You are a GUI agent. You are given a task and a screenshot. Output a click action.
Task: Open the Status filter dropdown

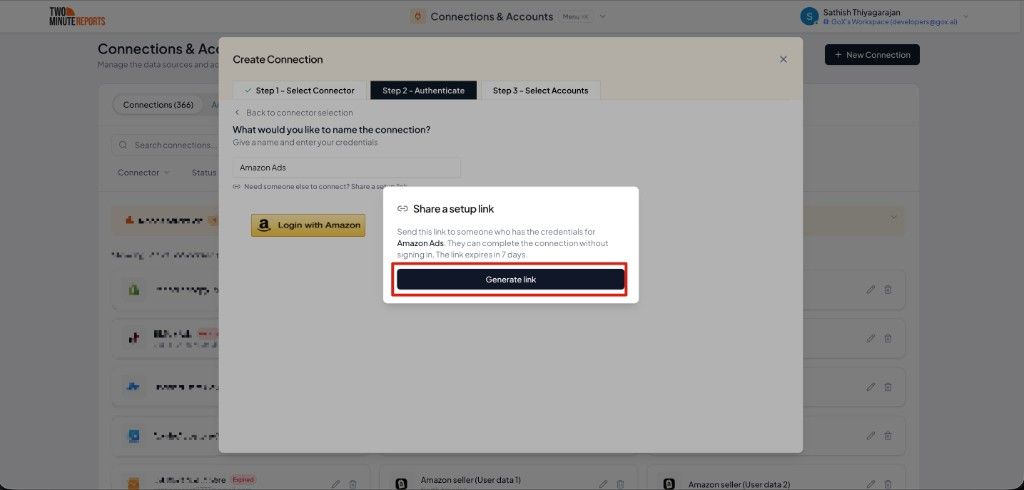204,172
